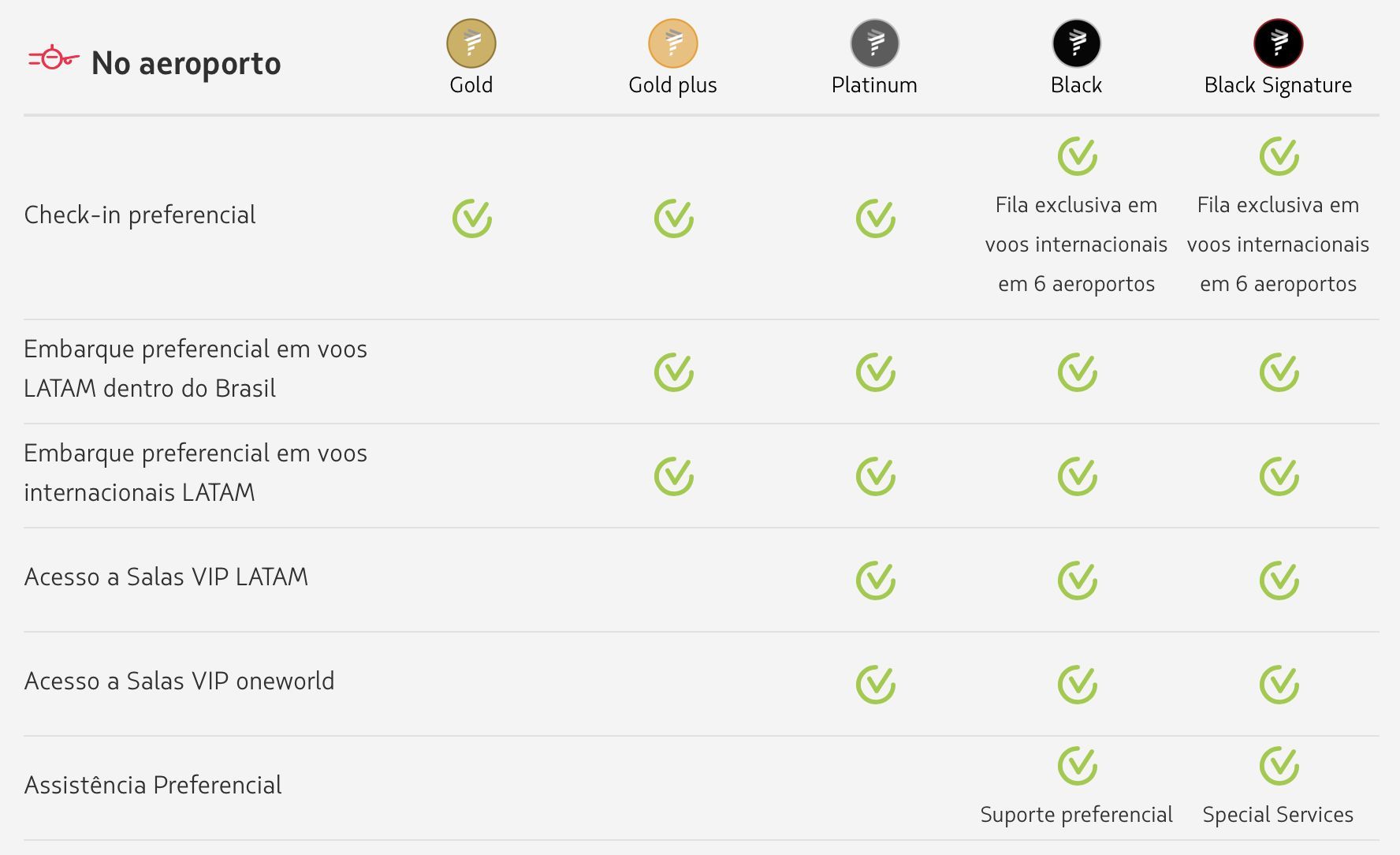Image resolution: width=1400 pixels, height=855 pixels.
Task: Select the Black Signature tier badge icon
Action: coord(1279,43)
